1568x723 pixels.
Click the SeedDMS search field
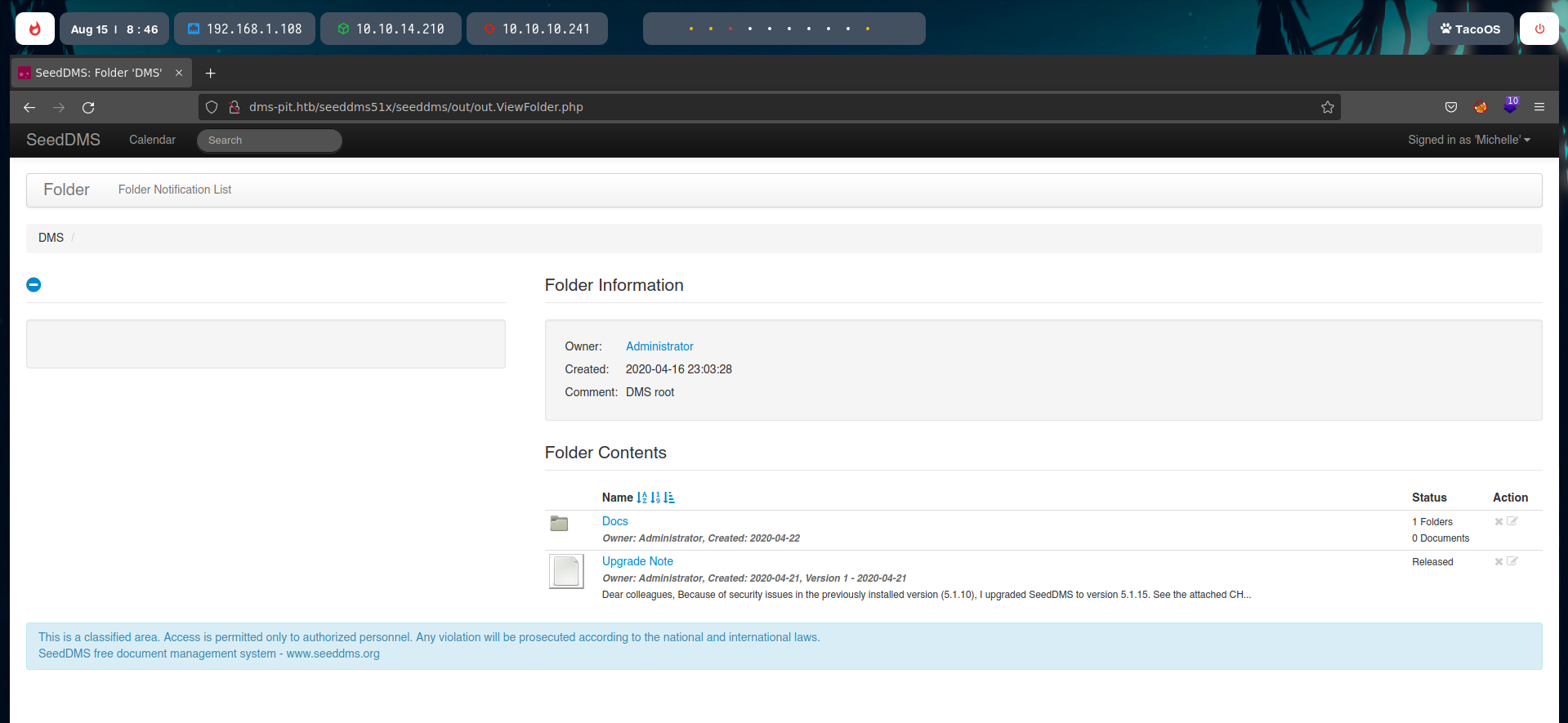click(x=269, y=141)
